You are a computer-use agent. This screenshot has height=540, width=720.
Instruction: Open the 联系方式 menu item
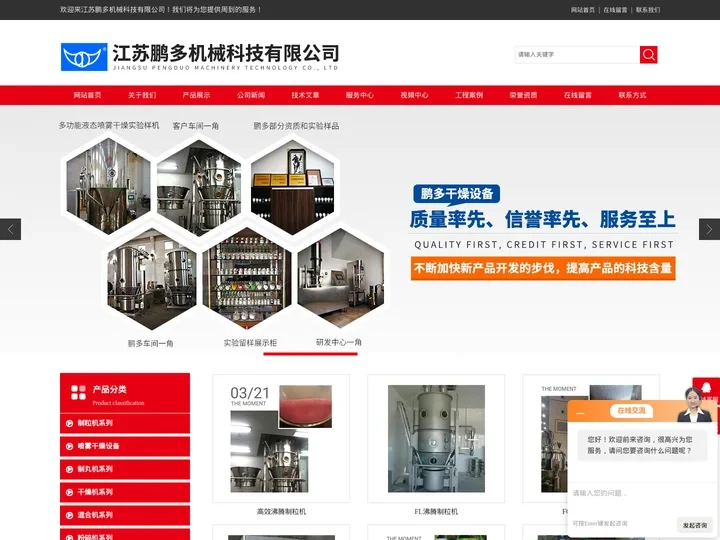coord(632,95)
